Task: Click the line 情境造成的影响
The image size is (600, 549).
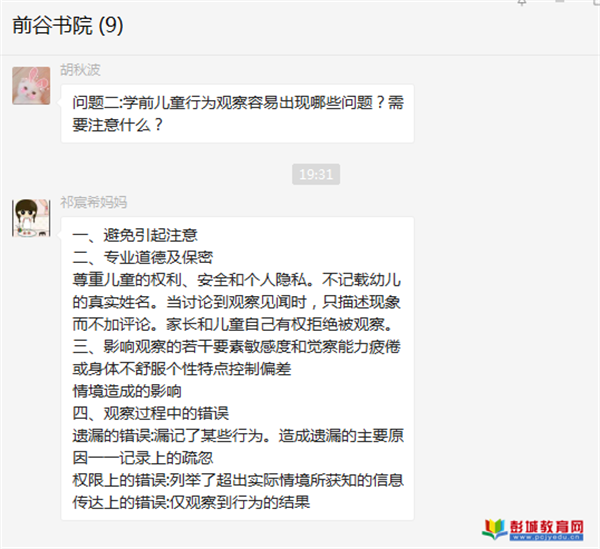Action: 127,391
